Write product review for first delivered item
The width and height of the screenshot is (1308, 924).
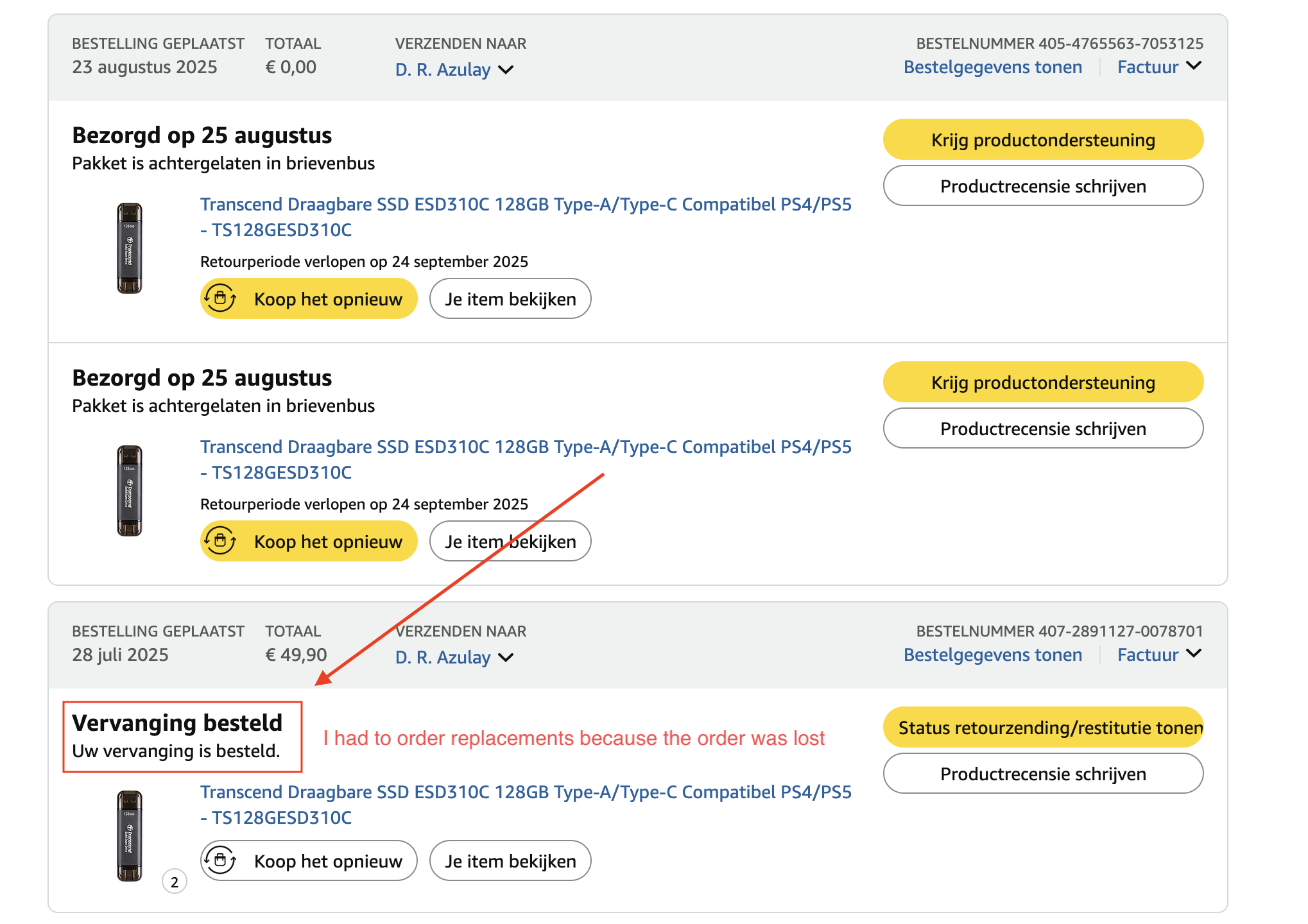coord(1042,186)
